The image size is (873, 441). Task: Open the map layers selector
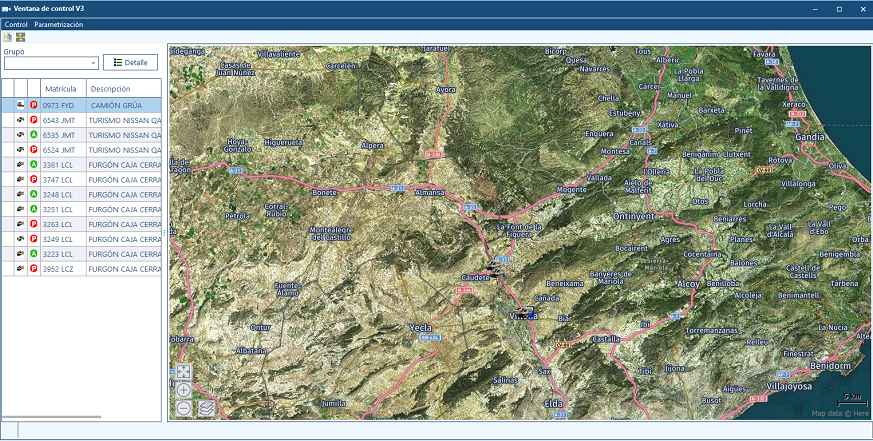coord(206,408)
